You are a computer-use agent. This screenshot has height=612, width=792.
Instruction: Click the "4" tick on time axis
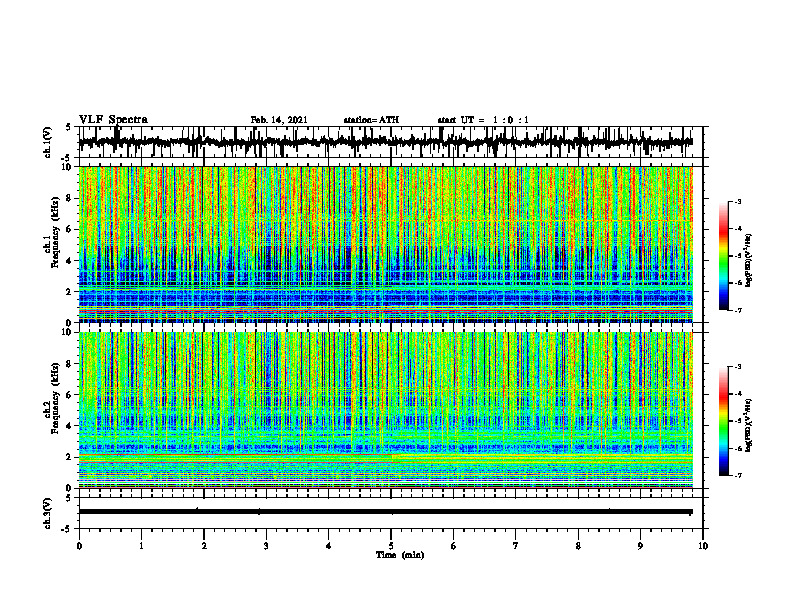329,546
